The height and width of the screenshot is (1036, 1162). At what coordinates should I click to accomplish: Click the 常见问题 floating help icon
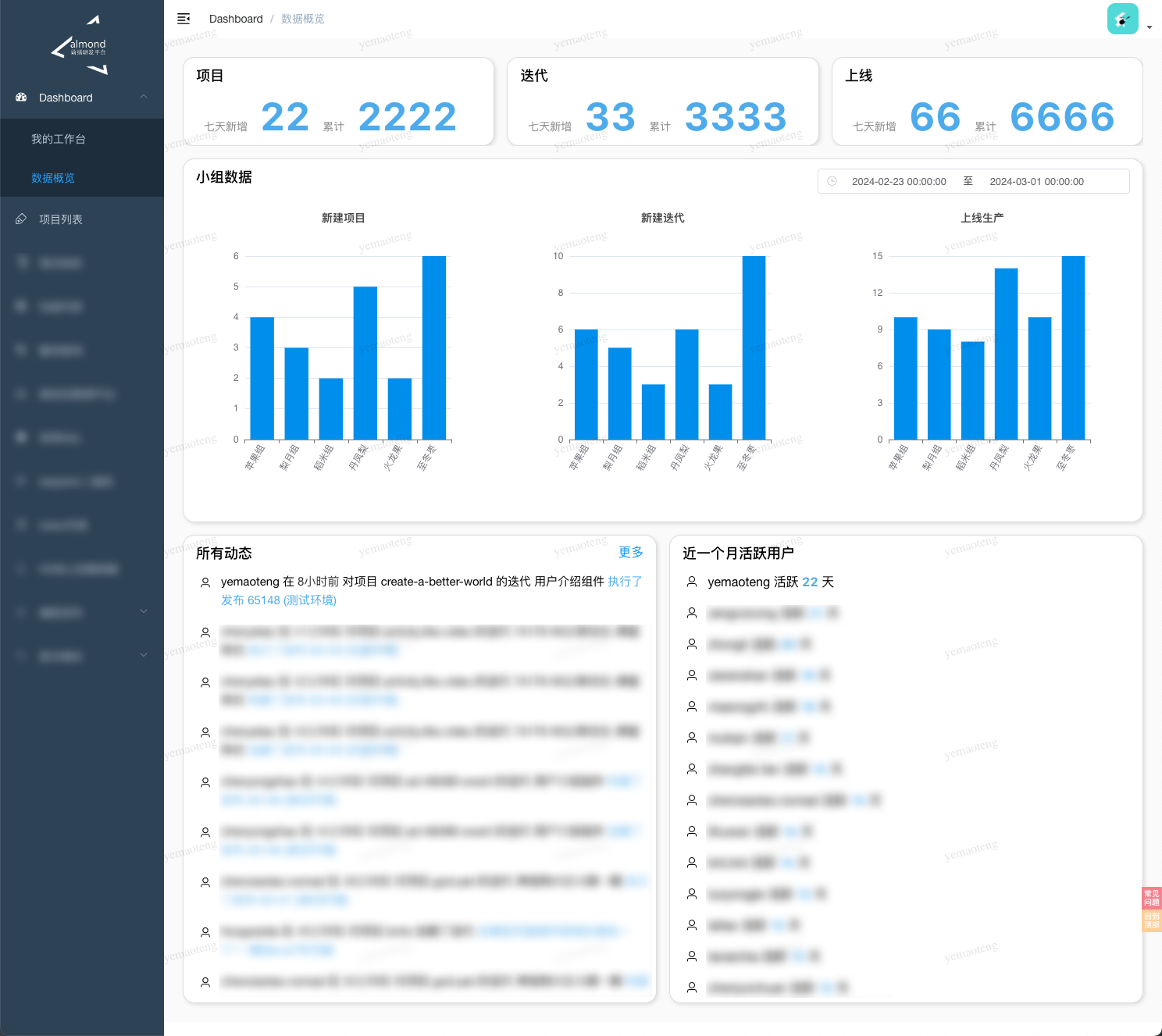coord(1151,899)
